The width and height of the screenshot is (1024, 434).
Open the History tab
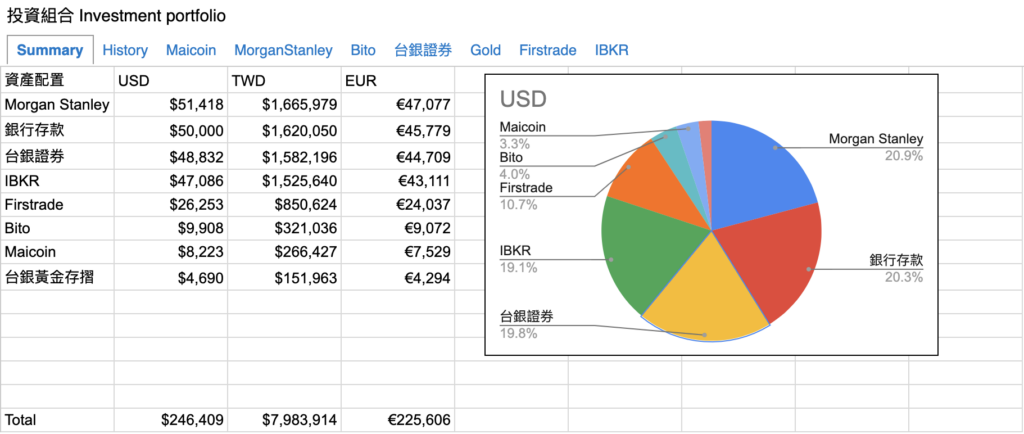(125, 50)
